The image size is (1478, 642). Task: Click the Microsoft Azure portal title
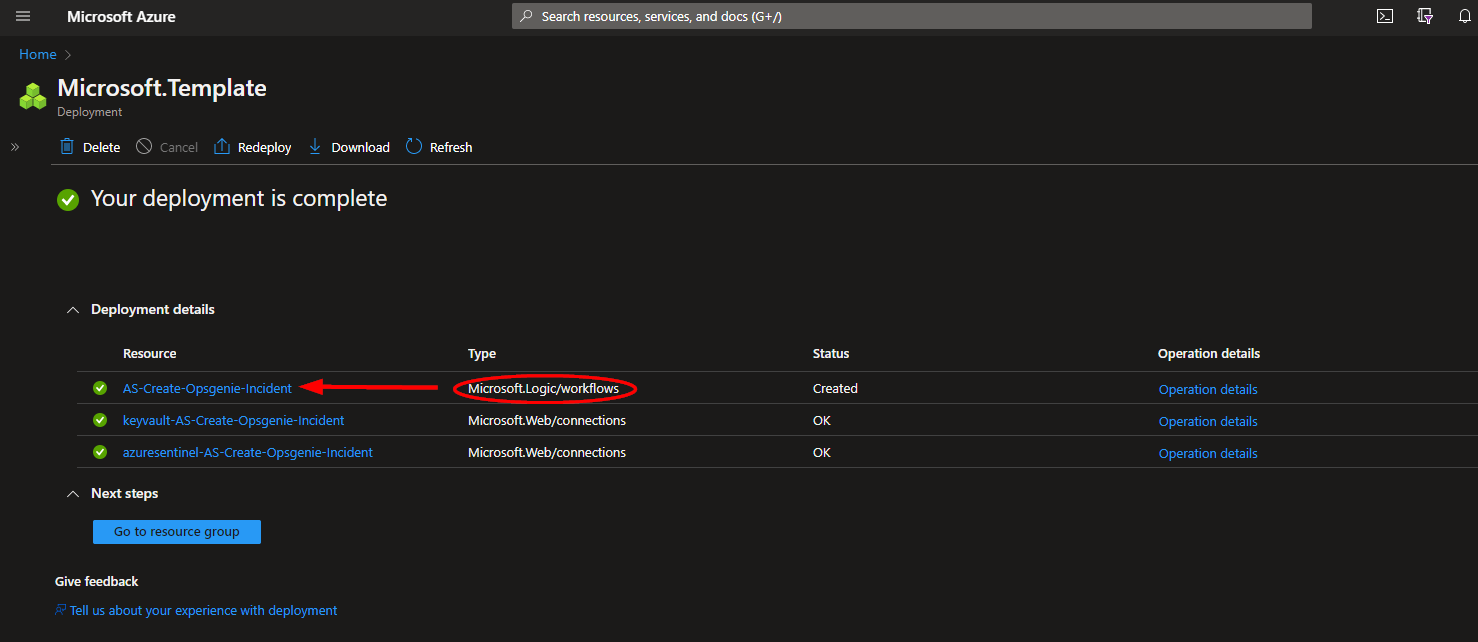(x=121, y=16)
